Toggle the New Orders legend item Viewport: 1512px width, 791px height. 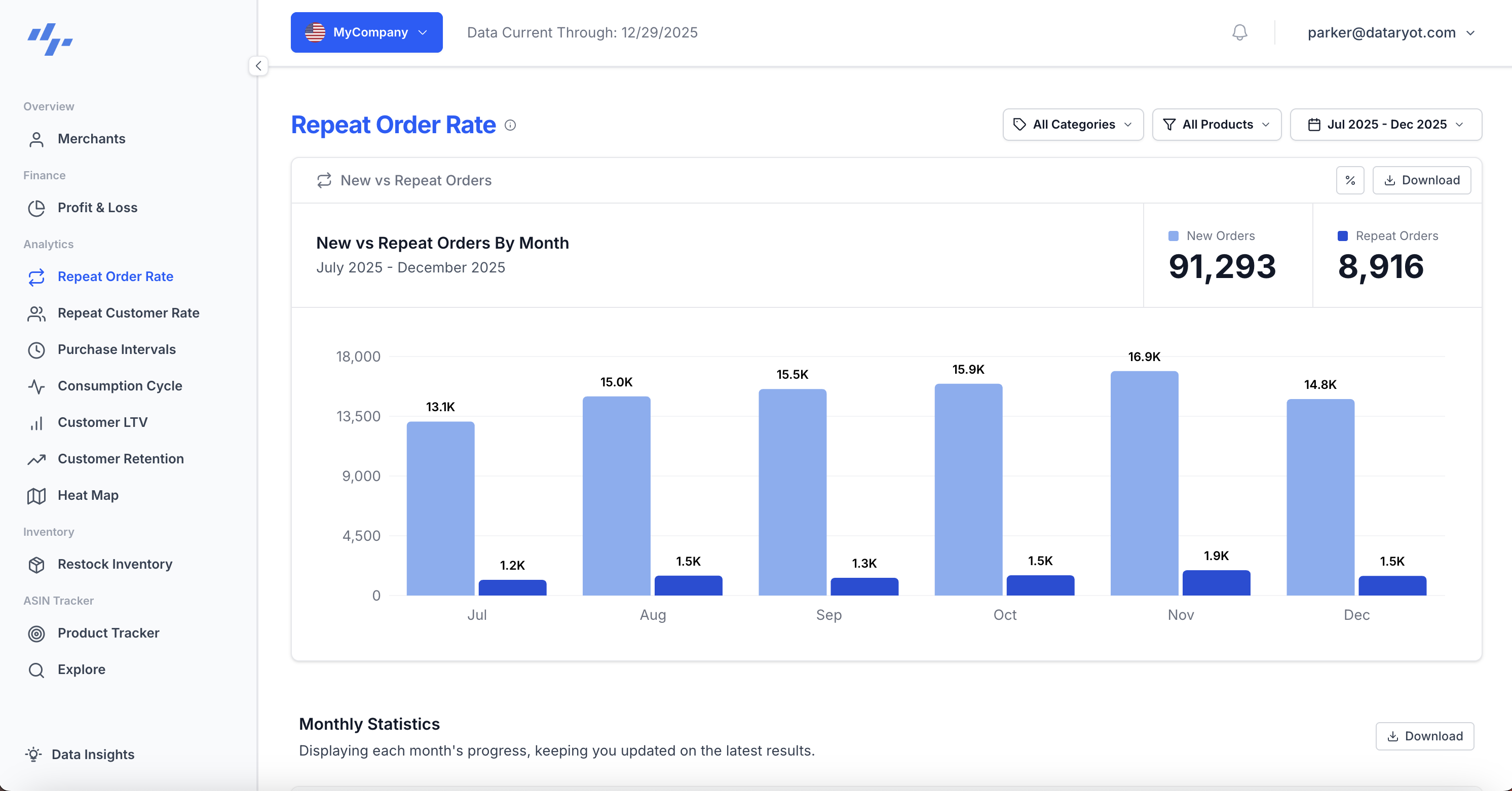(x=1211, y=235)
